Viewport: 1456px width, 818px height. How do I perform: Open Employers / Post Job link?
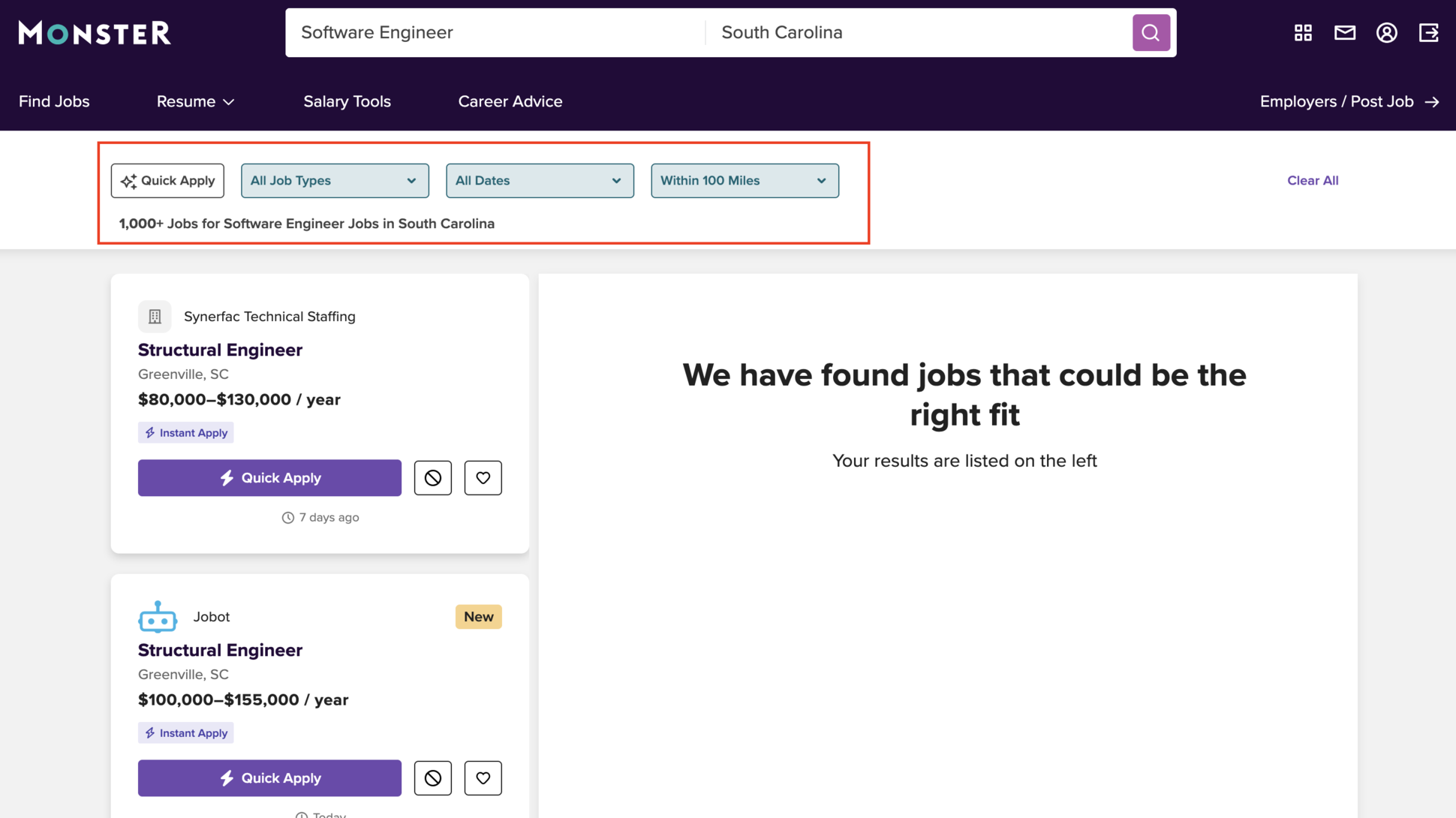[1349, 101]
